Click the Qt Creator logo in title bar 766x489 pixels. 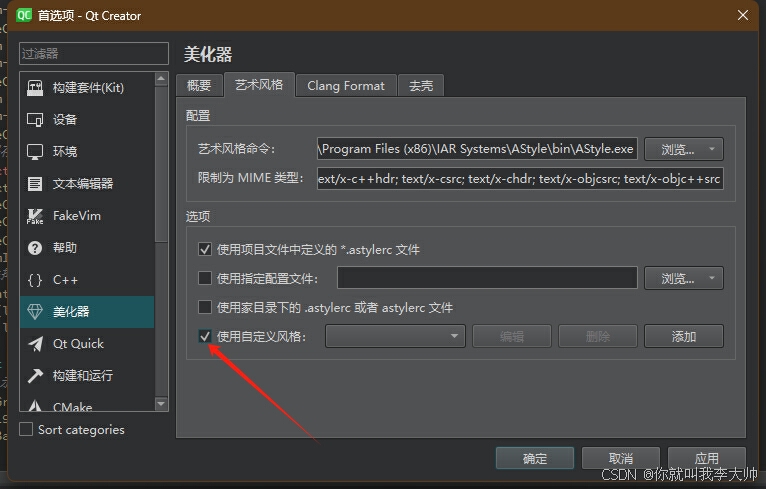click(x=23, y=15)
